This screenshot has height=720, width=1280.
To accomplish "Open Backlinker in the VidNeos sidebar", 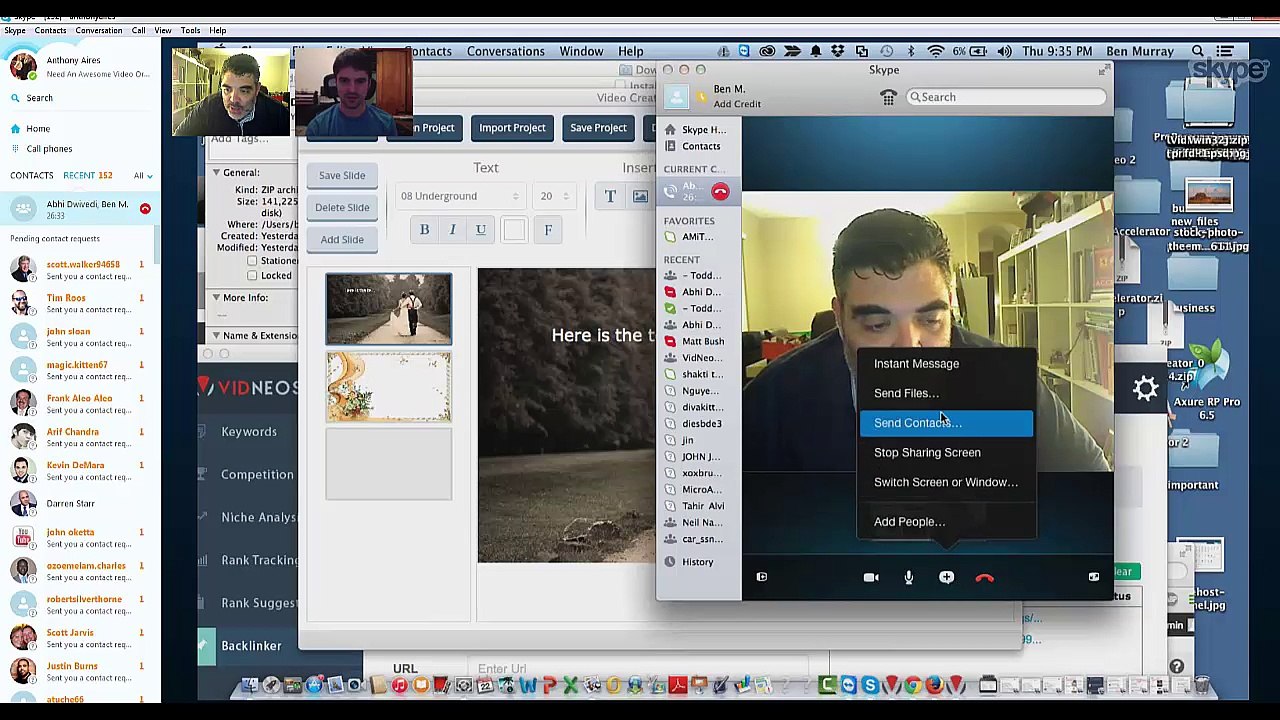I will click(x=251, y=646).
